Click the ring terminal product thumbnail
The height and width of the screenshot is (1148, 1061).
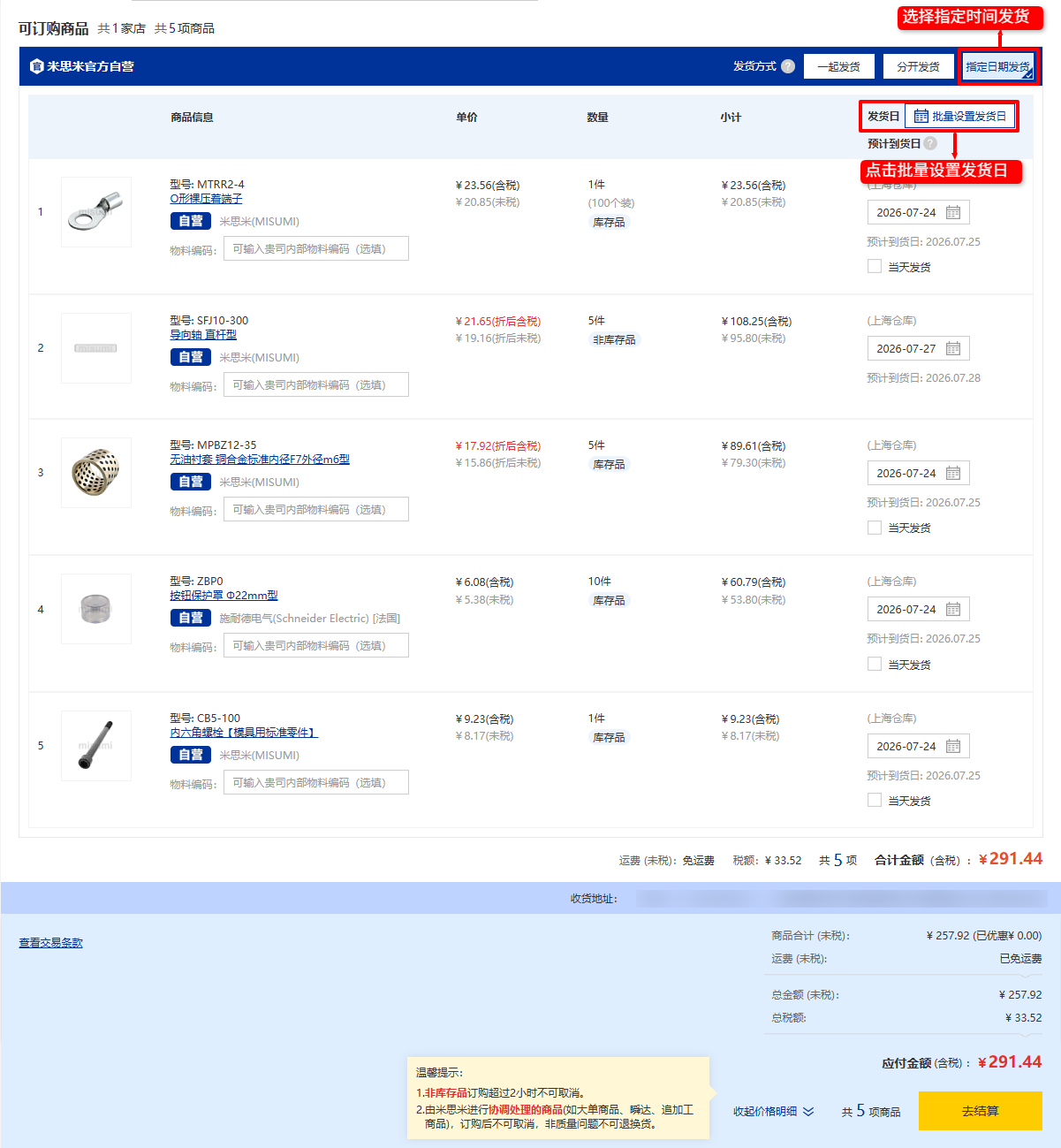(96, 212)
